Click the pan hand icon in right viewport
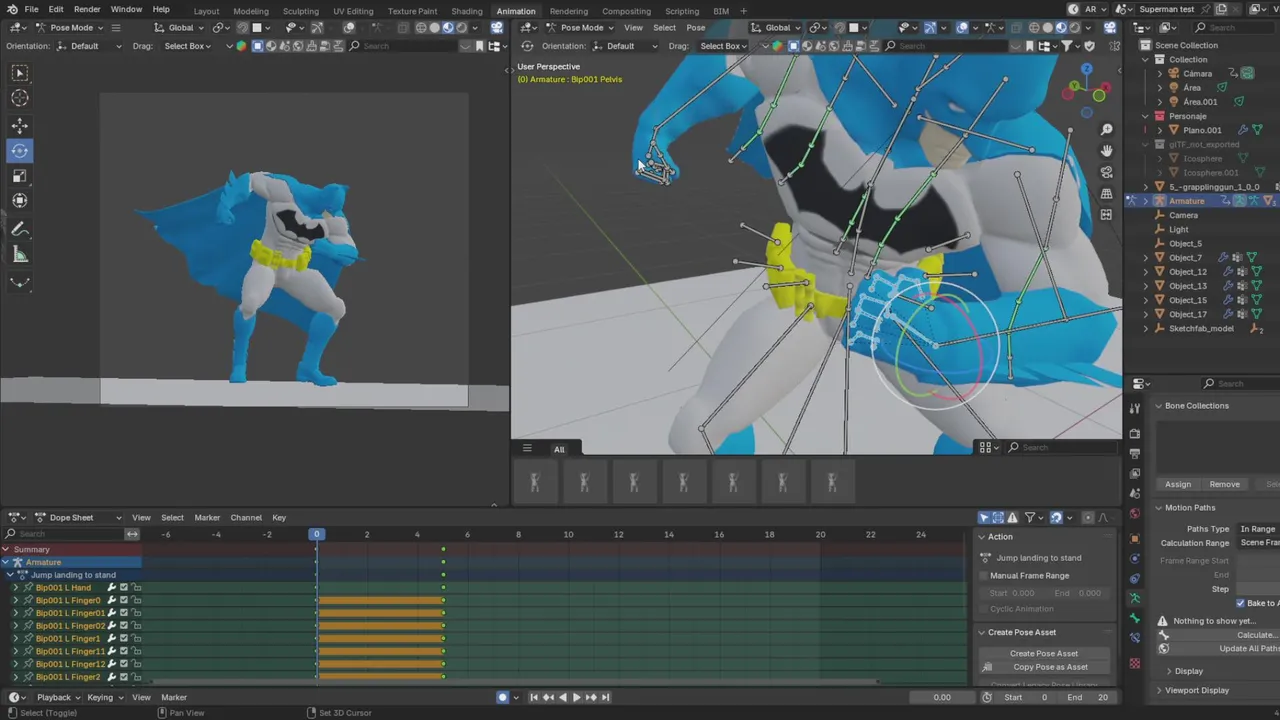This screenshot has height=720, width=1280. point(1106,151)
